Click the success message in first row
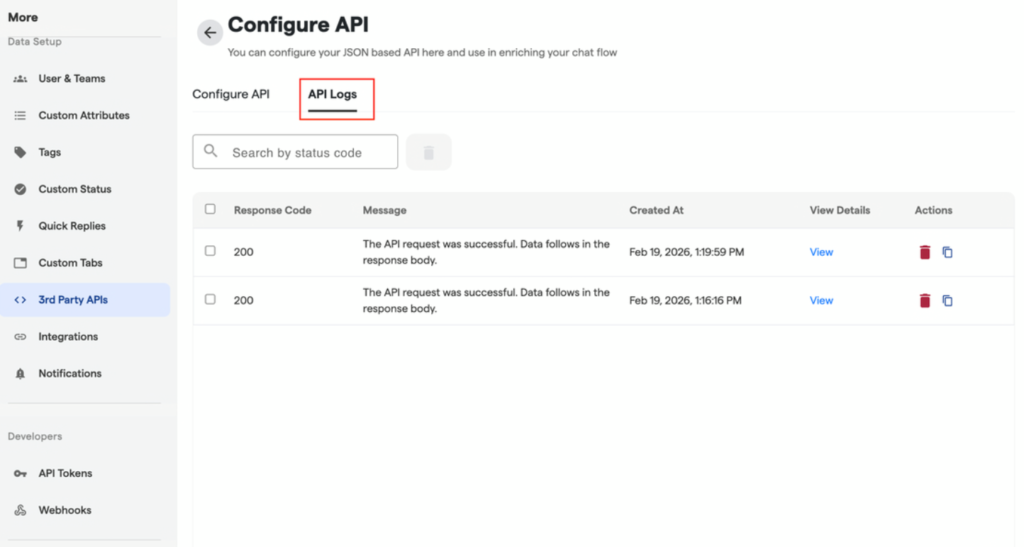 click(486, 252)
